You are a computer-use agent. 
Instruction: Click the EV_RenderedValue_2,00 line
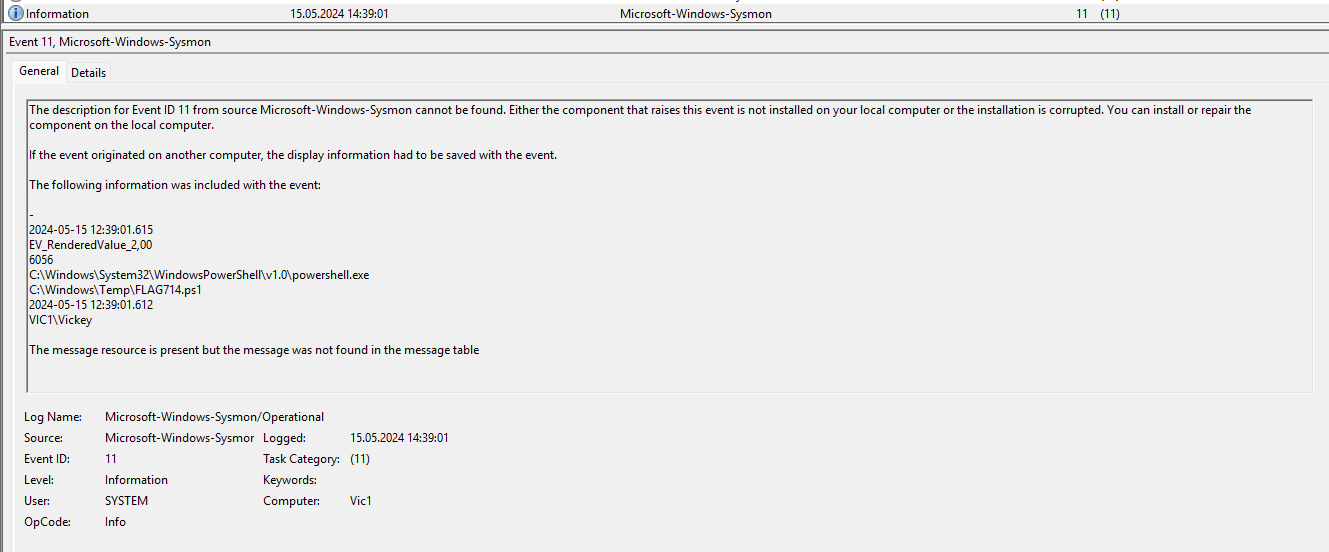coord(90,245)
